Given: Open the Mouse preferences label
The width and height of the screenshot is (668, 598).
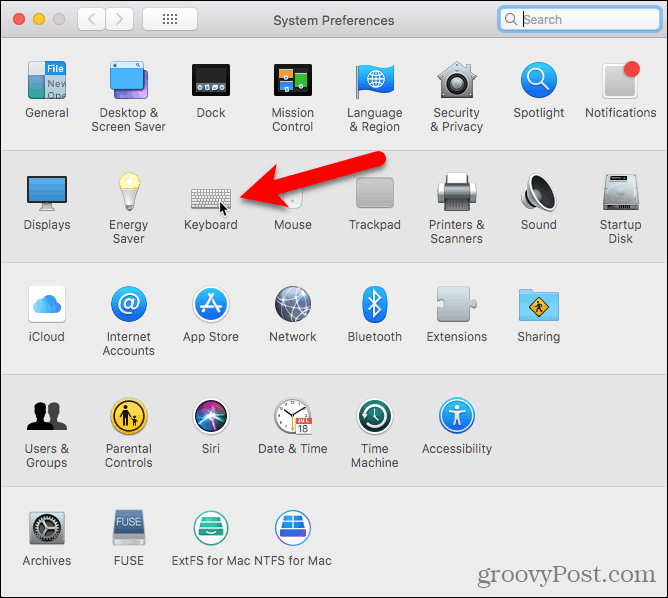Looking at the screenshot, I should point(293,224).
